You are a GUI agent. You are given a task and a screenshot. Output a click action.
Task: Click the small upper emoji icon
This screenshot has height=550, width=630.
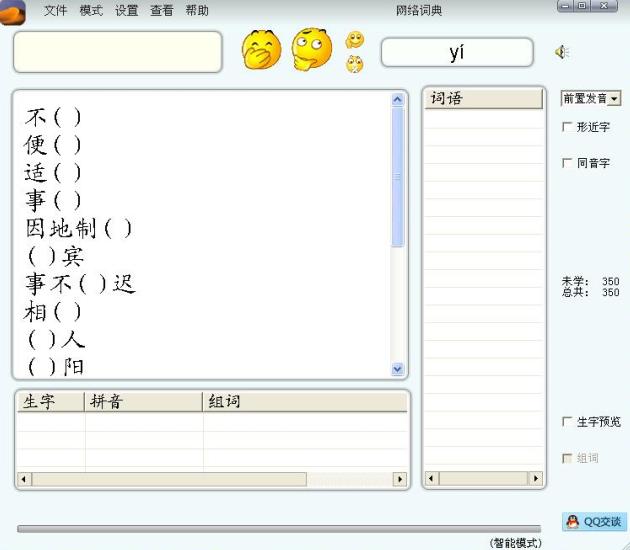point(355,40)
